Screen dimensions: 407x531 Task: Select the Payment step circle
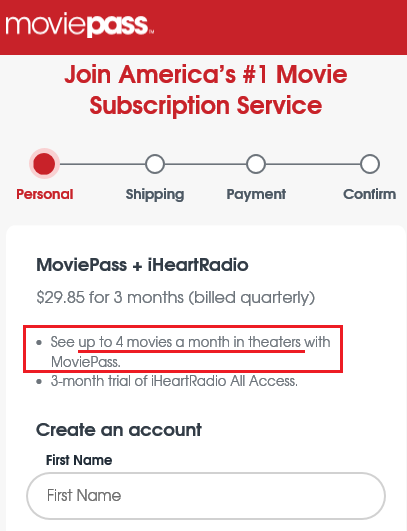[x=256, y=164]
